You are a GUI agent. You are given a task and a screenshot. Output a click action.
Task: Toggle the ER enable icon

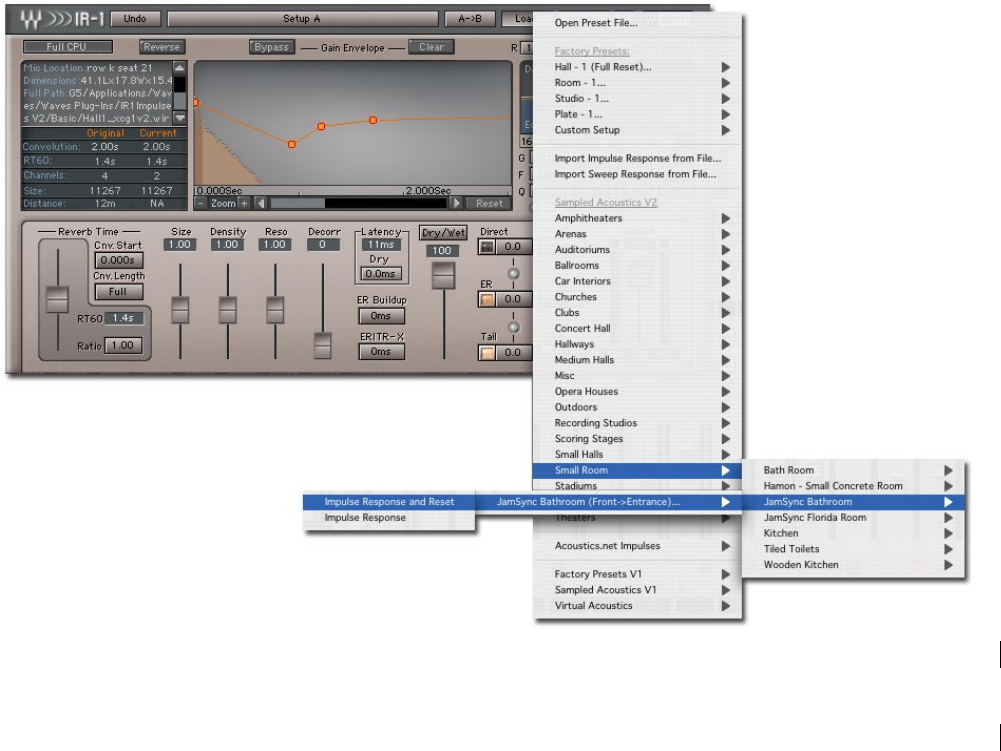click(x=486, y=299)
